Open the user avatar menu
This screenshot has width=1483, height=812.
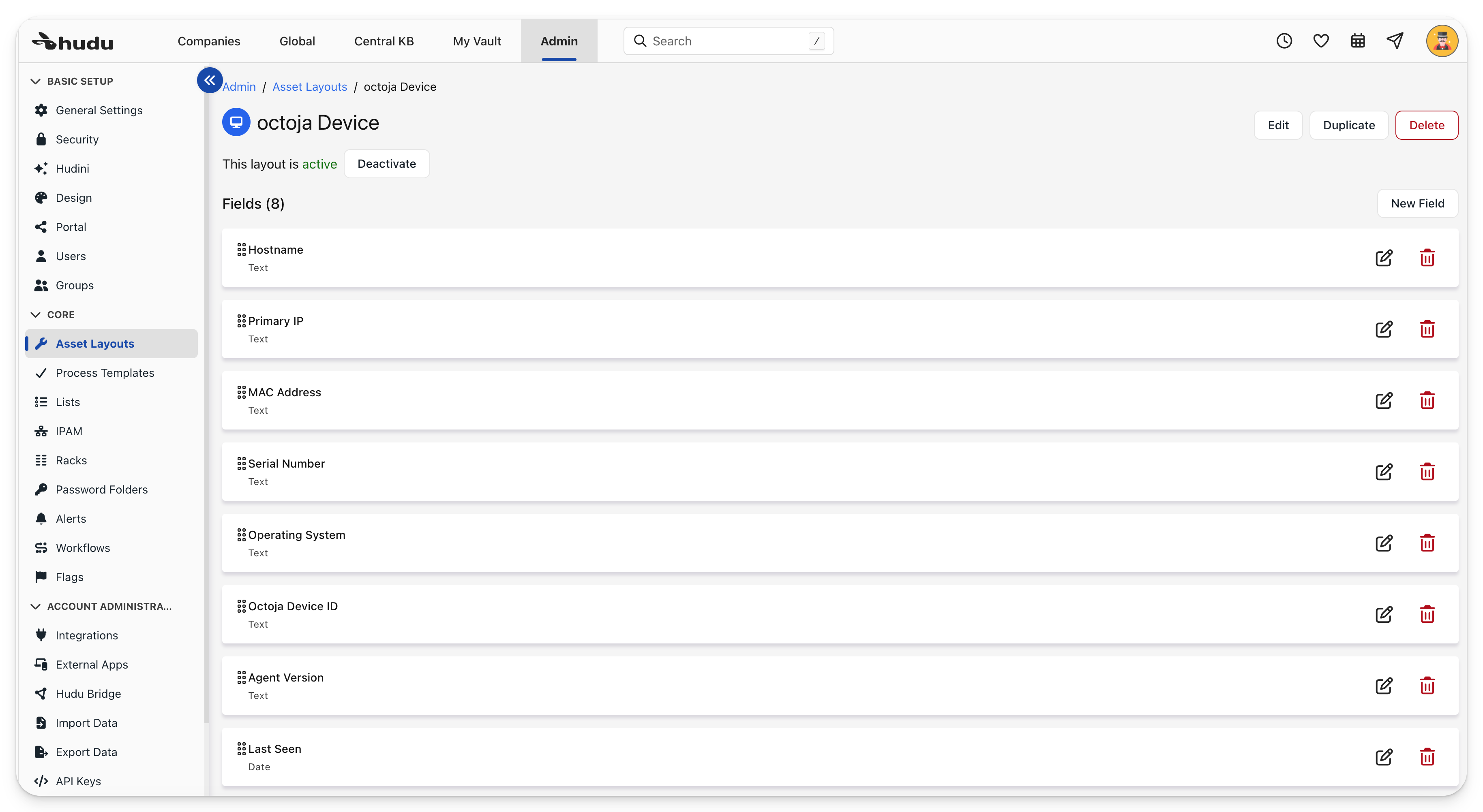tap(1442, 41)
